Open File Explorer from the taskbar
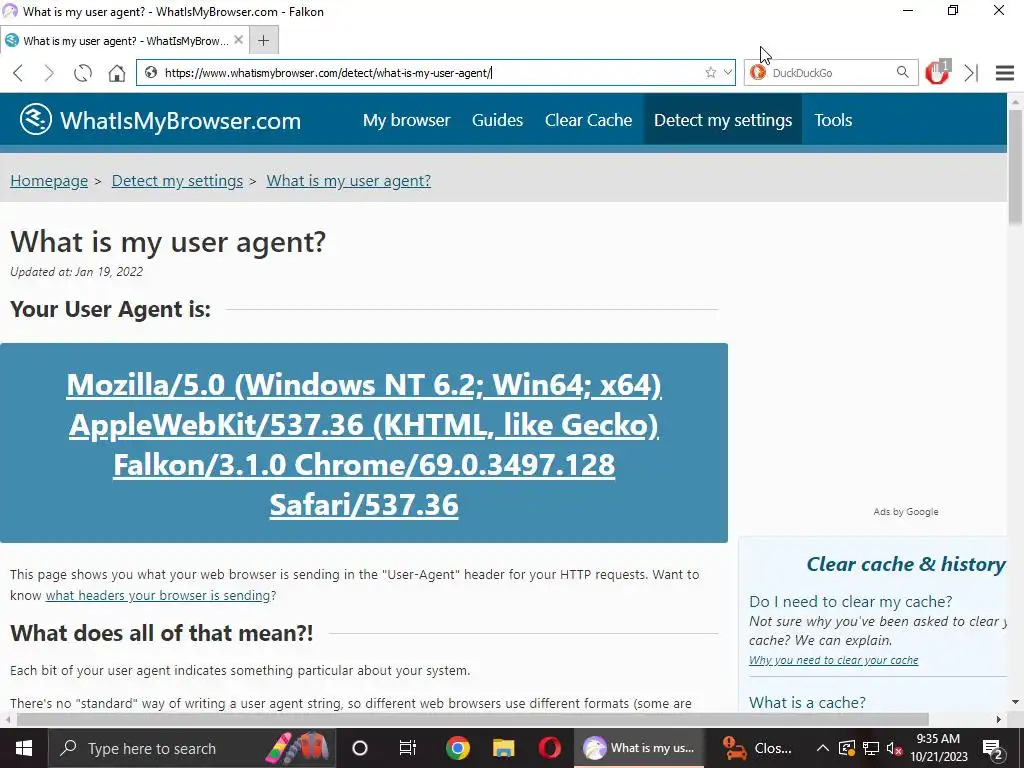 coord(504,748)
